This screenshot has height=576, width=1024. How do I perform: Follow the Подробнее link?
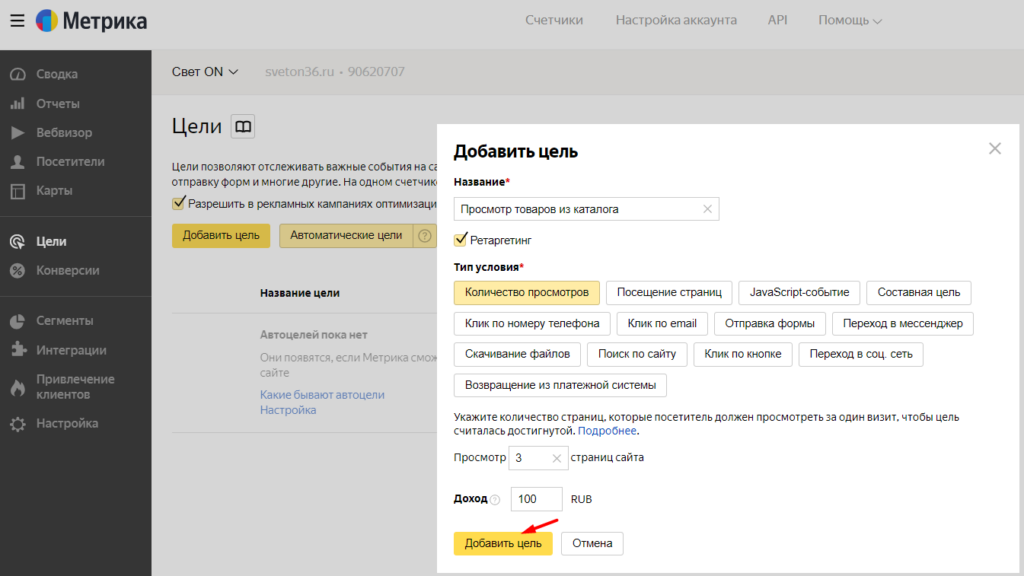[607, 431]
